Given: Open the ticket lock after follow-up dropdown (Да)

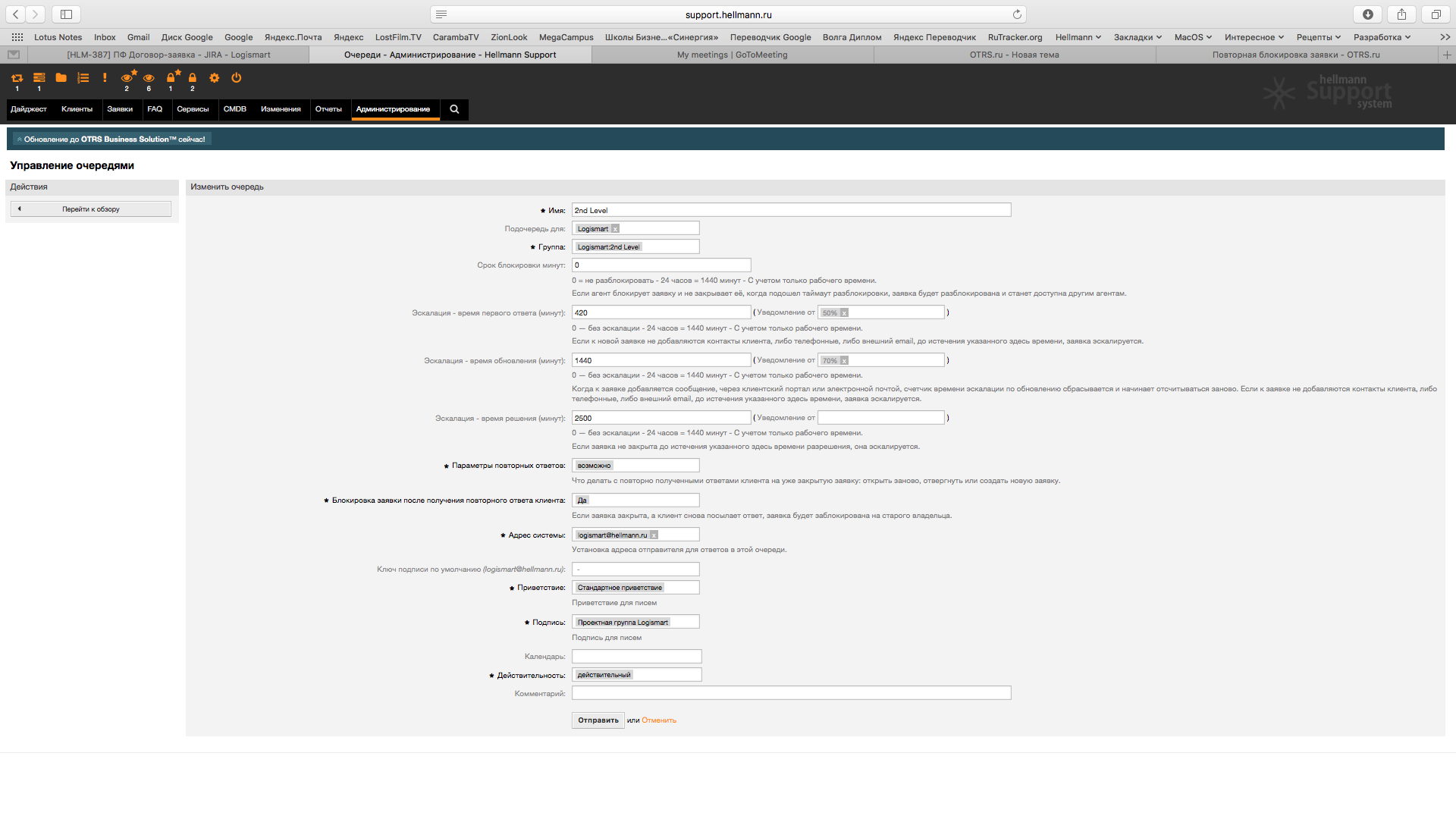Looking at the screenshot, I should 635,500.
